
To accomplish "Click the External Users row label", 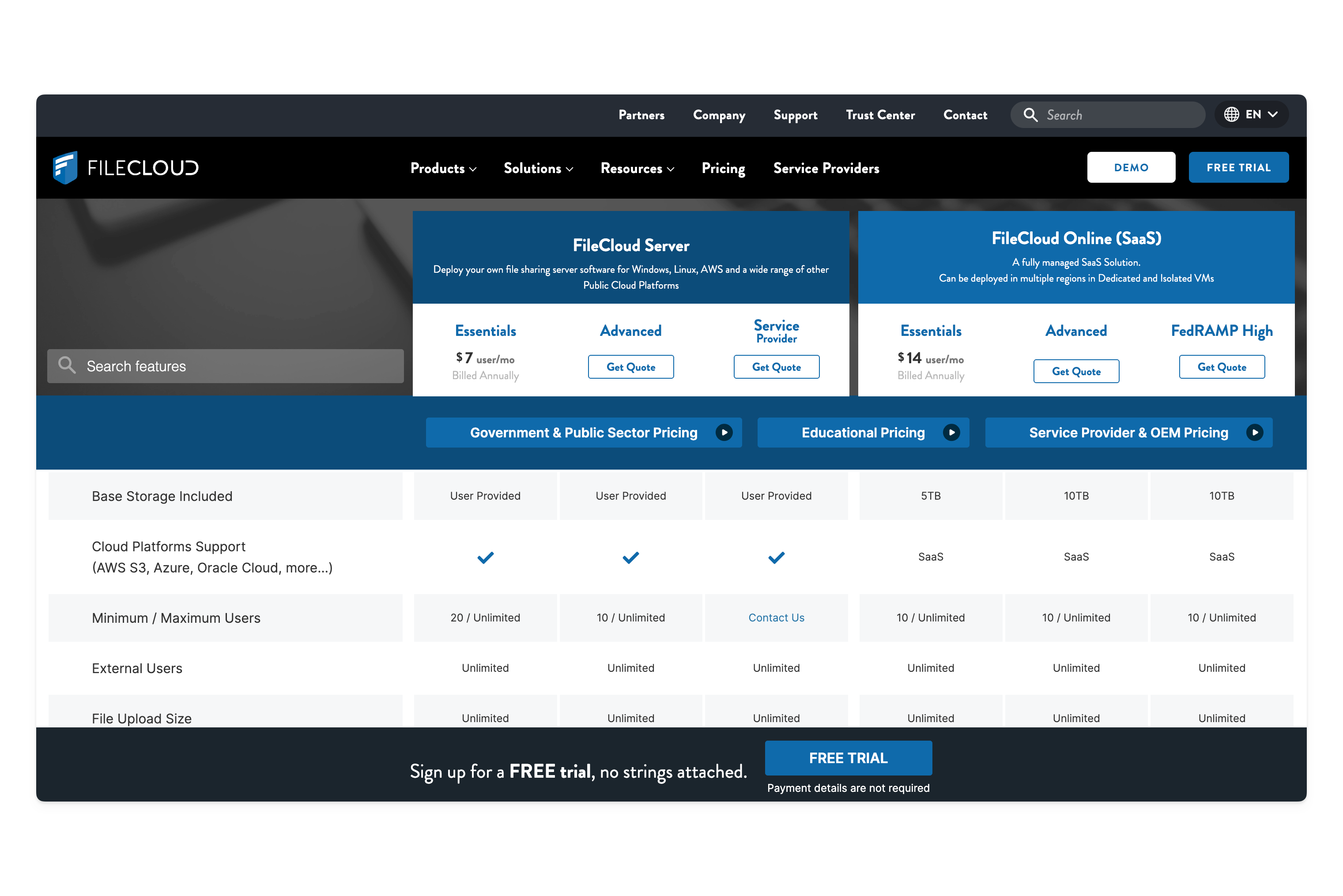I will point(137,668).
